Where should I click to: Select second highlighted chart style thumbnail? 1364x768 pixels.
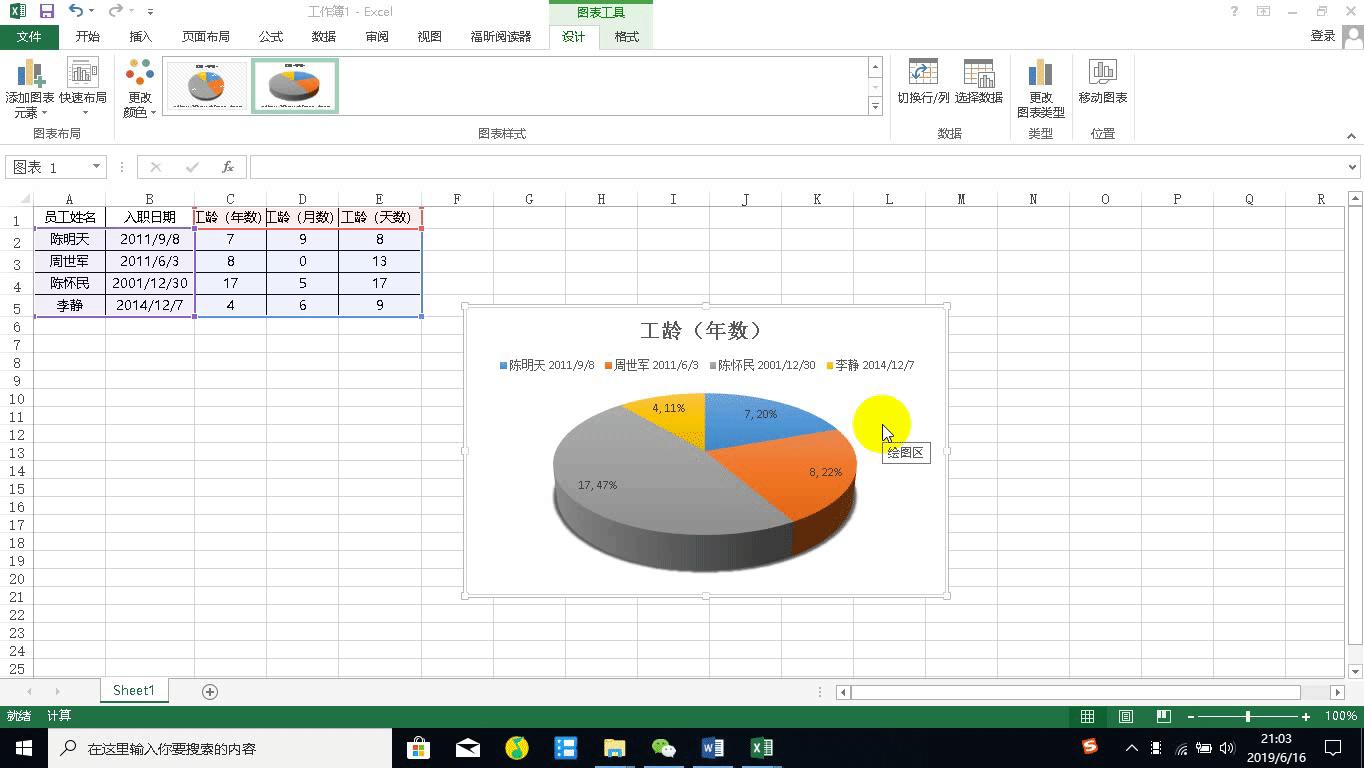(295, 85)
